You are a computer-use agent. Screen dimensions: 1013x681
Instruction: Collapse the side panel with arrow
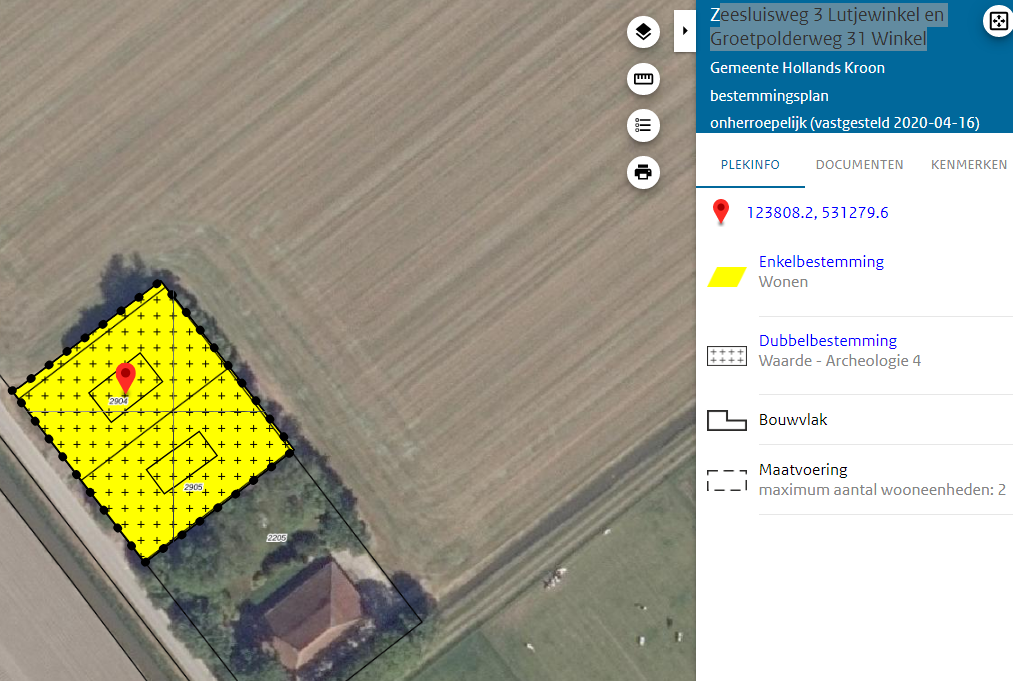pyautogui.click(x=685, y=31)
